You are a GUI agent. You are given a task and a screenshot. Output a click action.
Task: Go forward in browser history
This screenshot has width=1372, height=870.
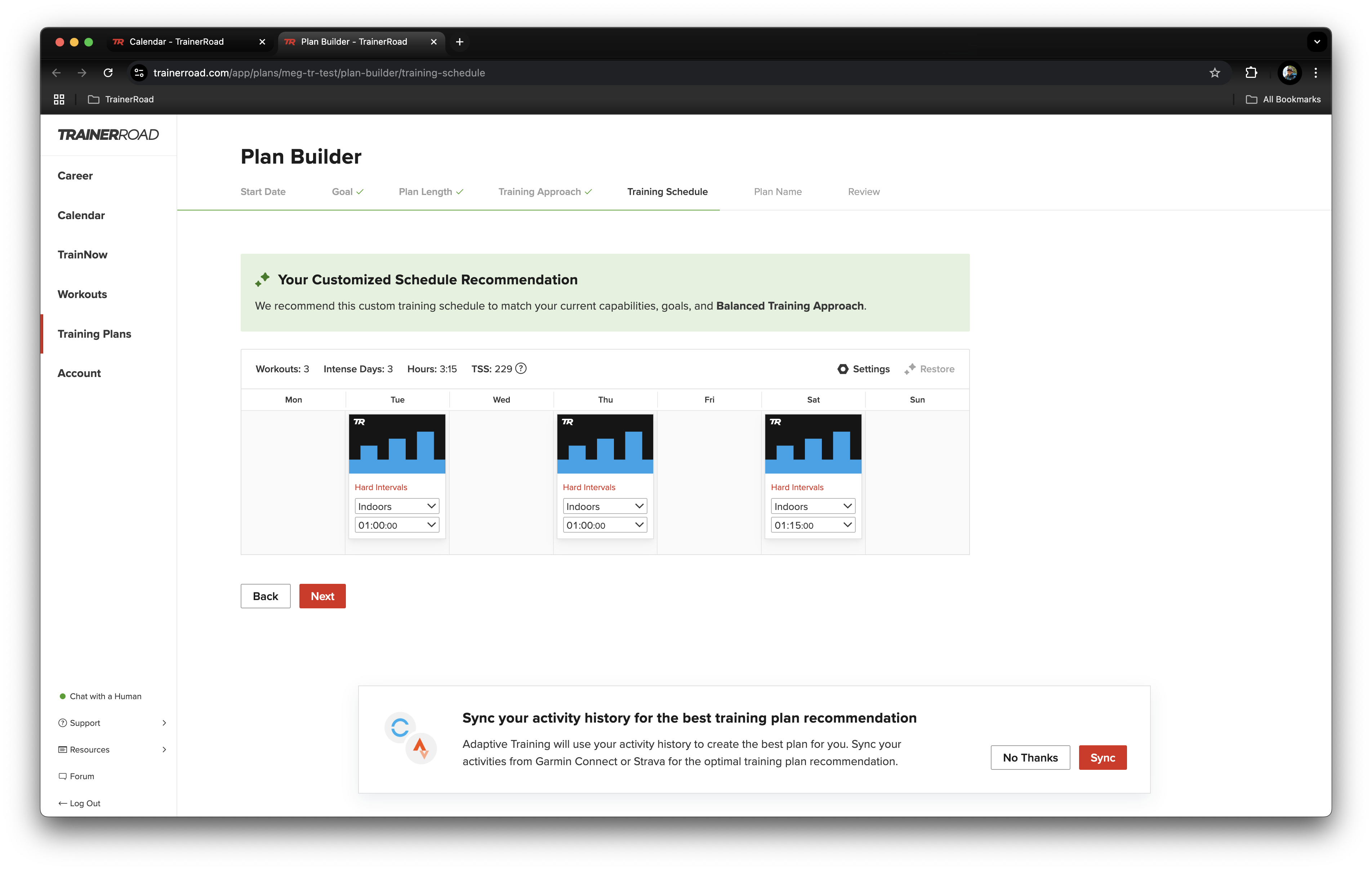[x=82, y=73]
